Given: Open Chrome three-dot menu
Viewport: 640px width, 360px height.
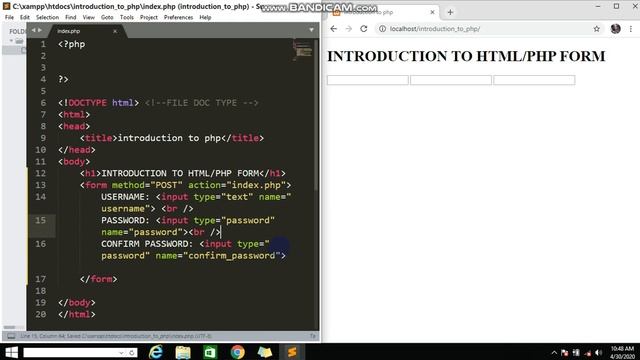Looking at the screenshot, I should 631,29.
